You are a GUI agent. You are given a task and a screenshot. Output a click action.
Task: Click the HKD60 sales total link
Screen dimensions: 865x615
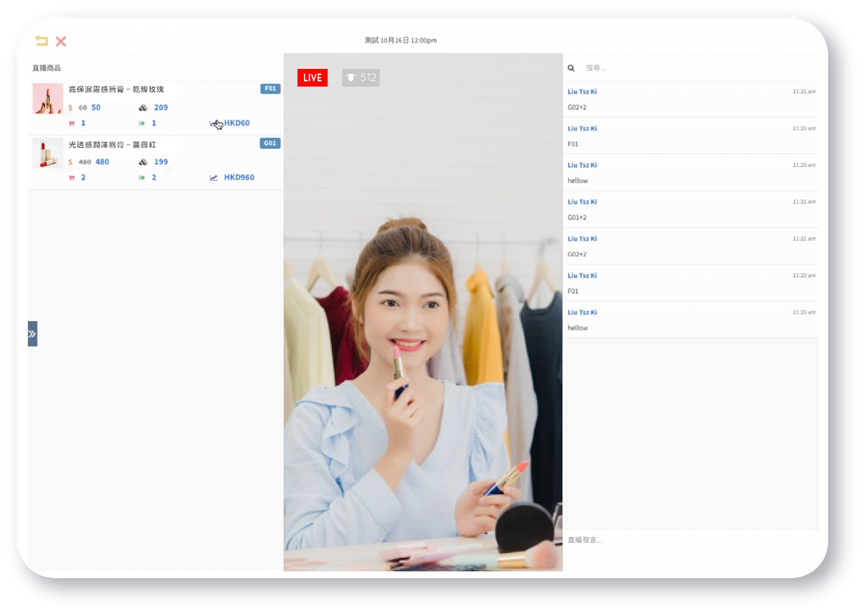(x=236, y=123)
